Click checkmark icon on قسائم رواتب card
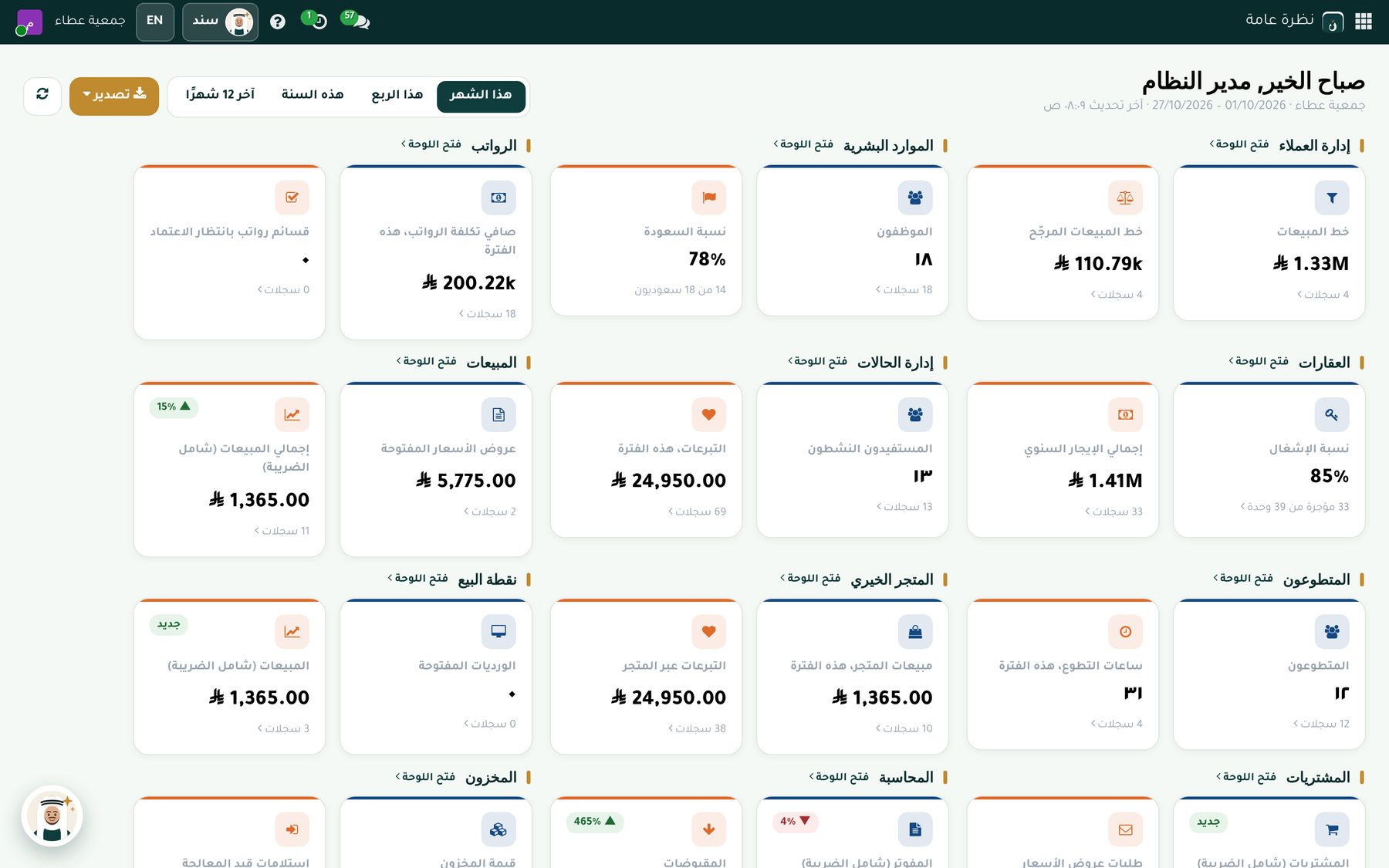The height and width of the screenshot is (868, 1389). (292, 198)
